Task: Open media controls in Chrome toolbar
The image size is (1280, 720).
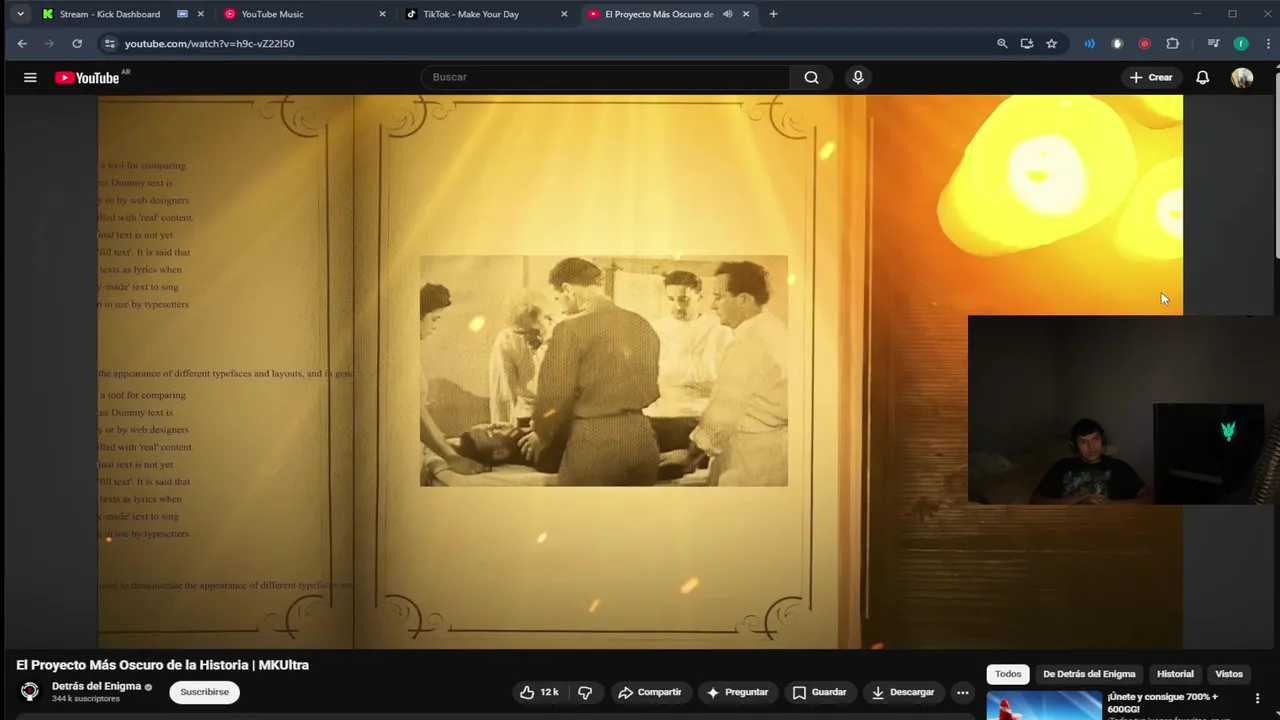Action: [x=1213, y=43]
